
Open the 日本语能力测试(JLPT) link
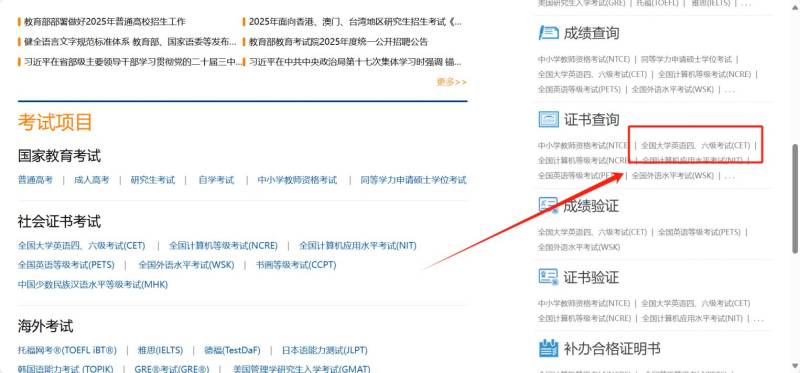pos(324,351)
